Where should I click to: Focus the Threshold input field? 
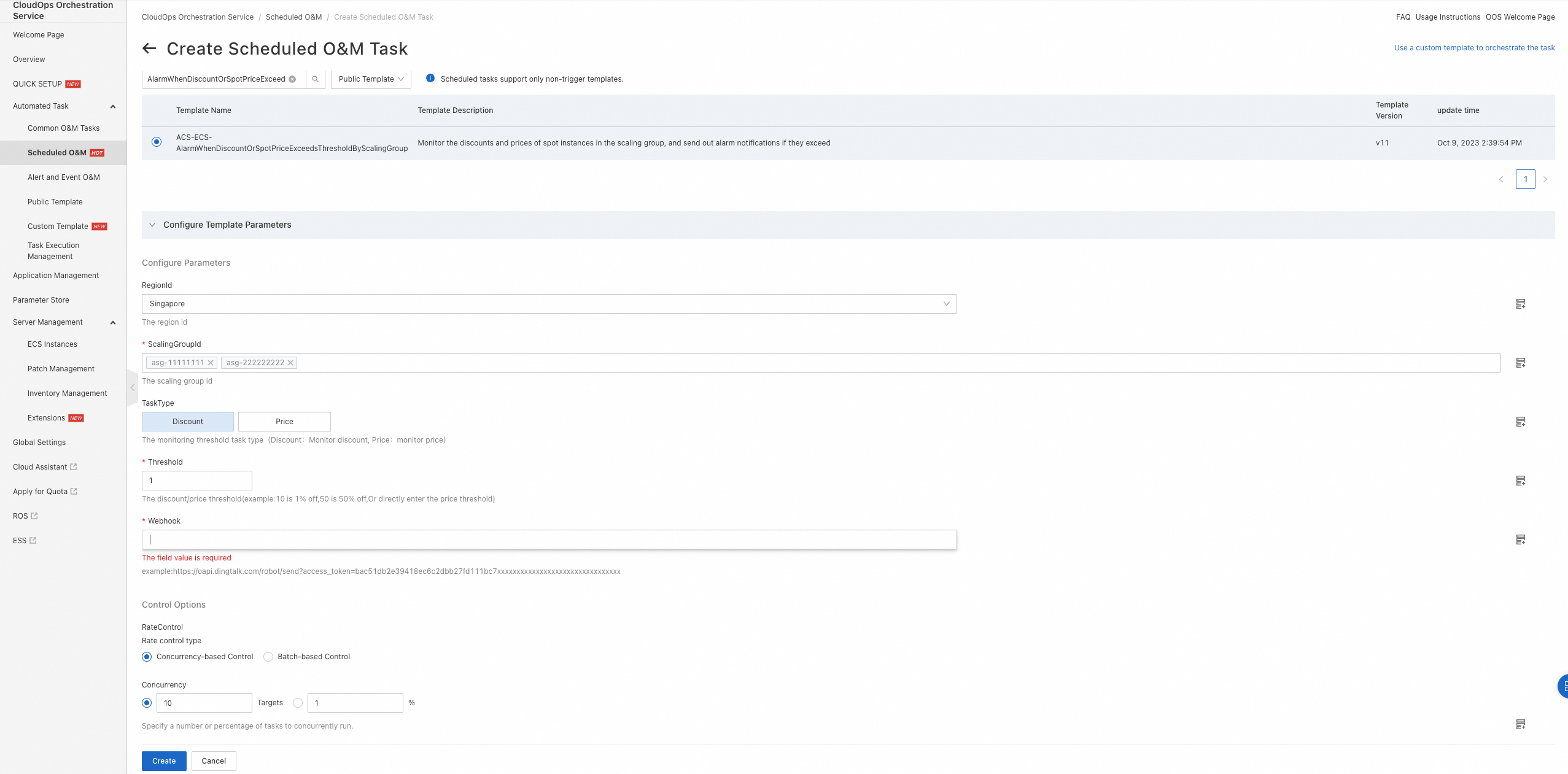196,481
